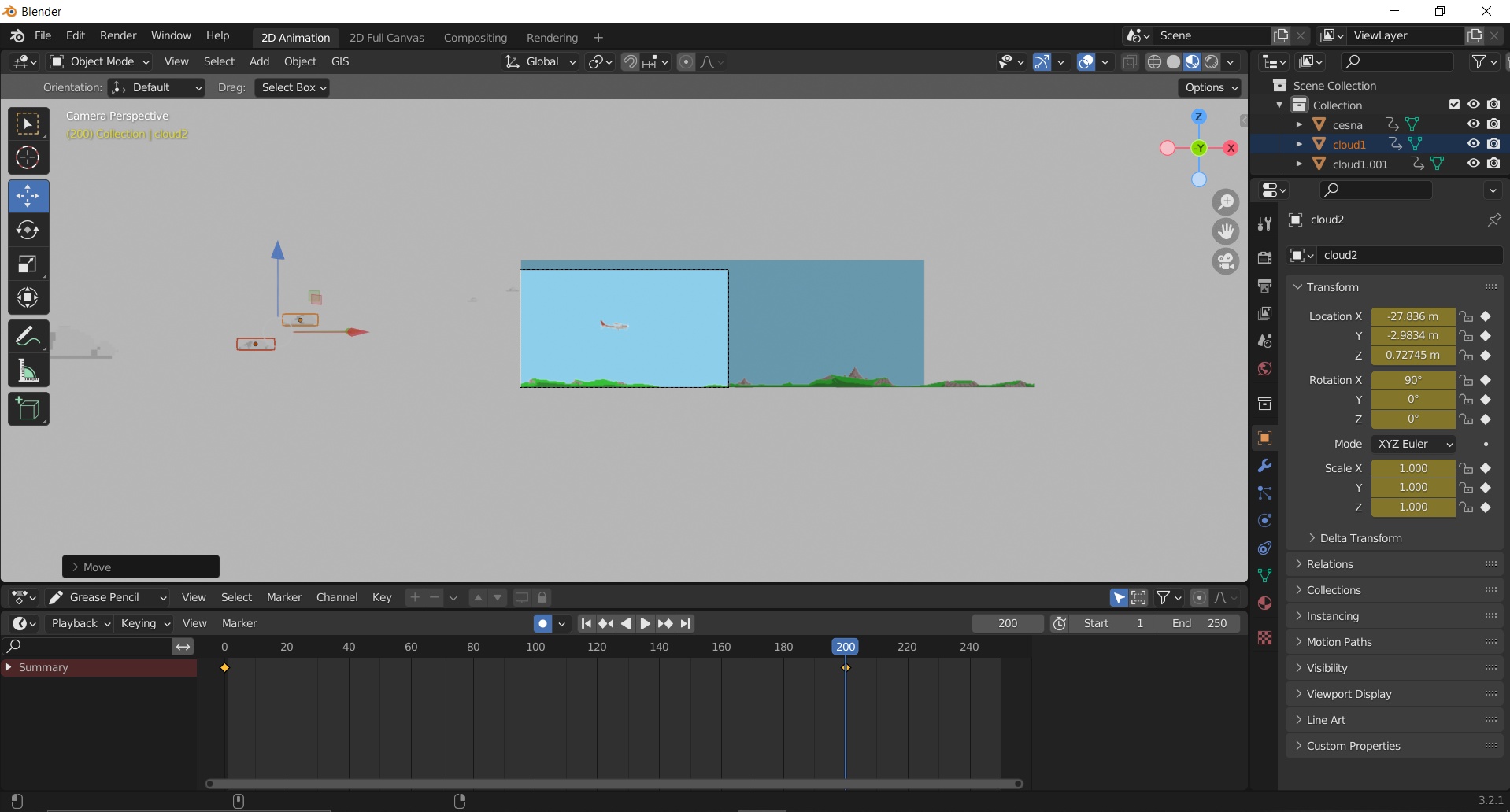Open the Render menu
The height and width of the screenshot is (812, 1510).
coord(118,35)
